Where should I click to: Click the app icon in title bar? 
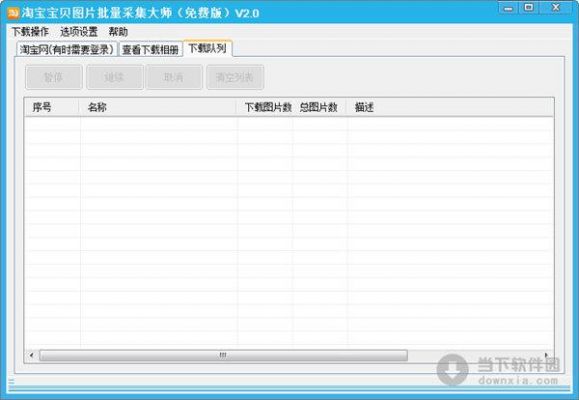(x=13, y=13)
